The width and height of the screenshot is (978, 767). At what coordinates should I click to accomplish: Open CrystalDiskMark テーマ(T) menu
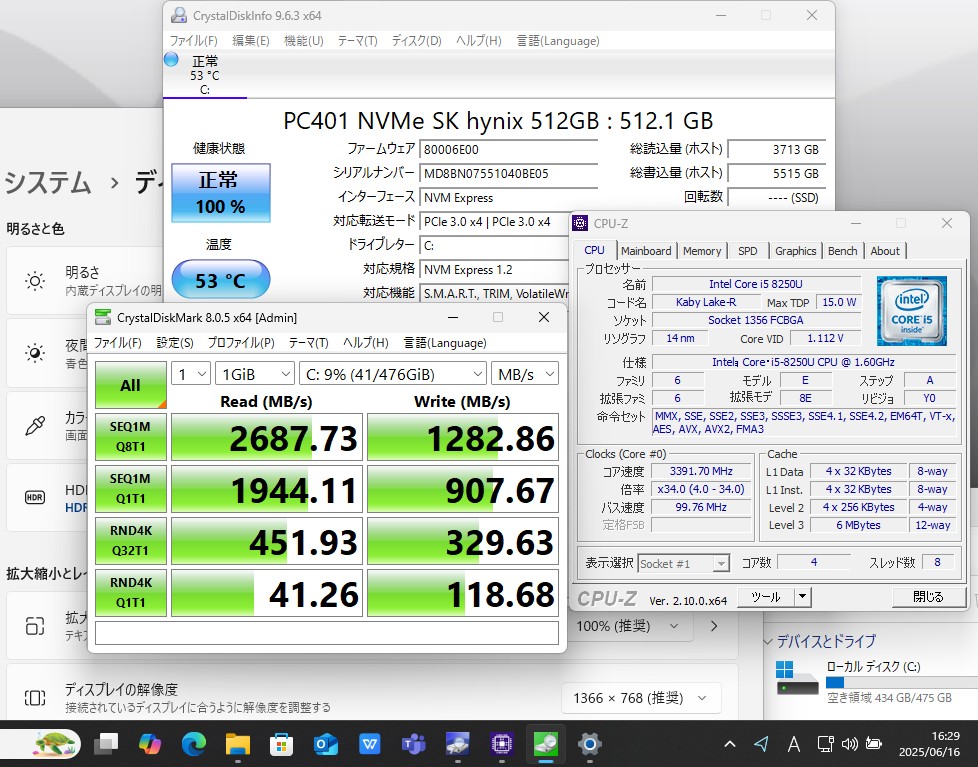pyautogui.click(x=308, y=343)
